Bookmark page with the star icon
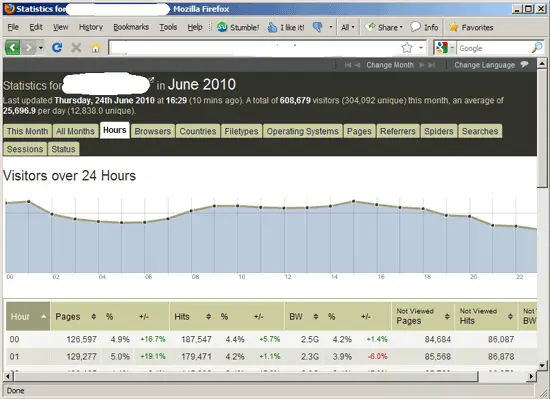This screenshot has height=399, width=550. point(407,48)
